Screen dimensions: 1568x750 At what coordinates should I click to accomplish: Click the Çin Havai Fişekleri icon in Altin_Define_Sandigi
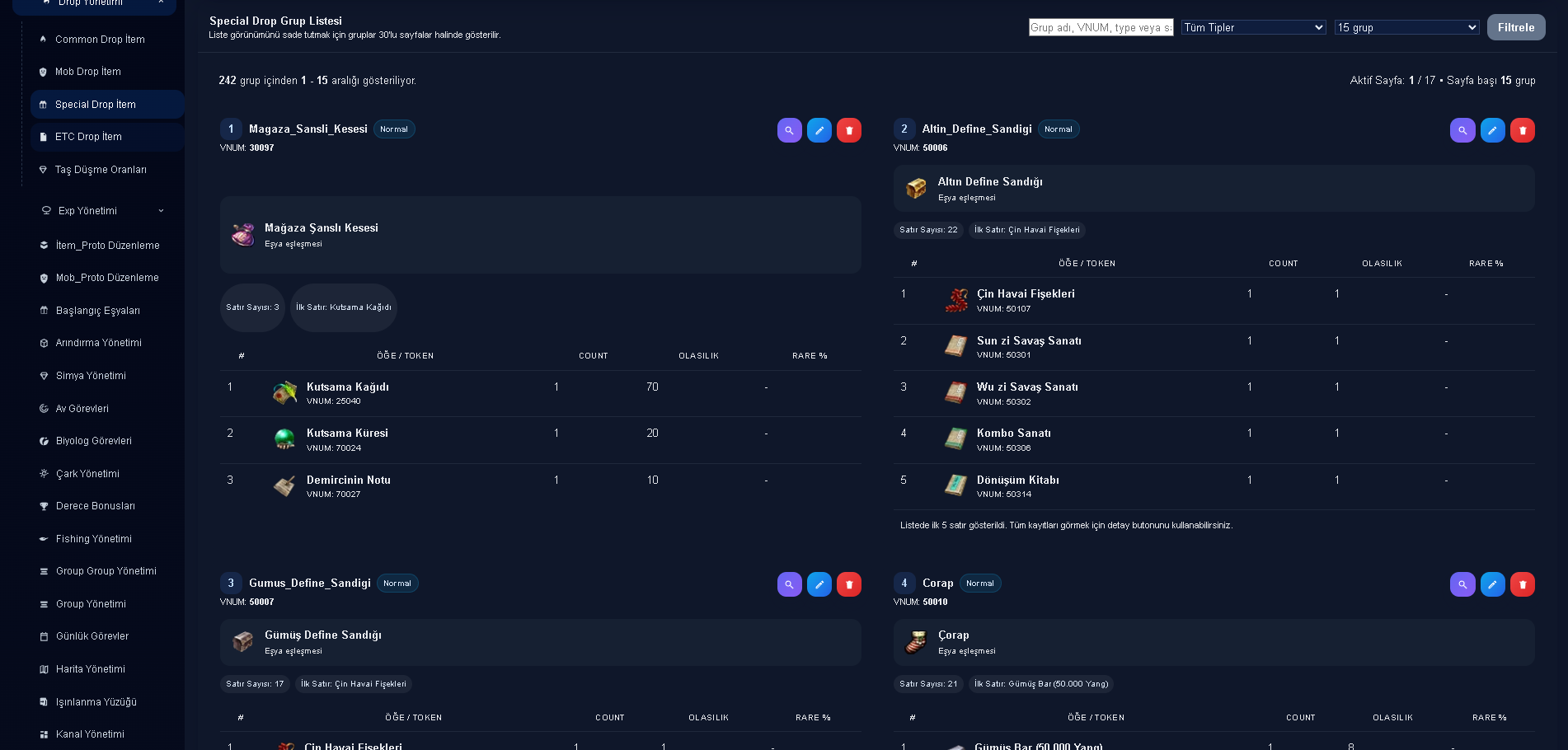pos(955,300)
